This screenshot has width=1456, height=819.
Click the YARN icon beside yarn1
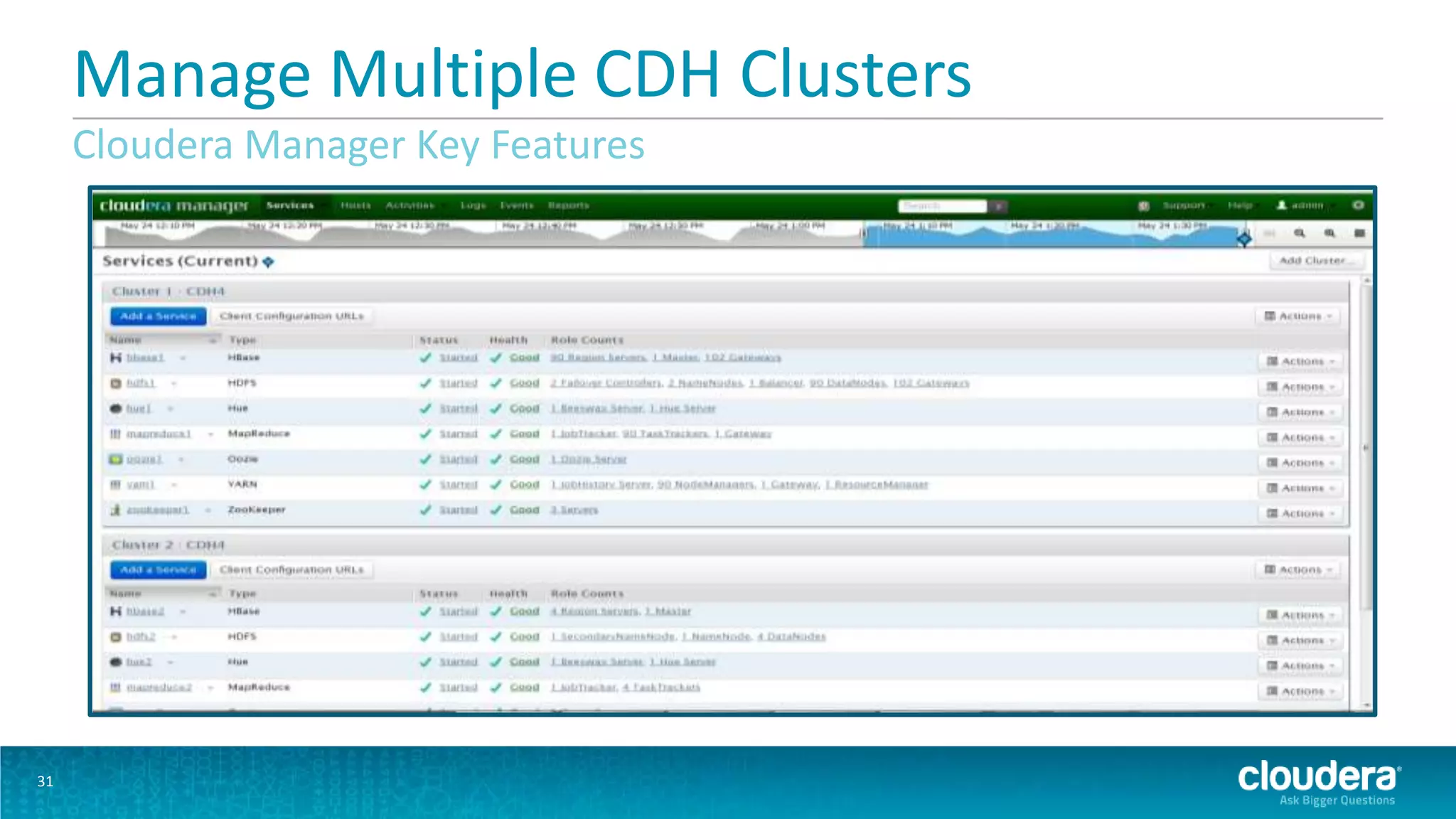116,485
